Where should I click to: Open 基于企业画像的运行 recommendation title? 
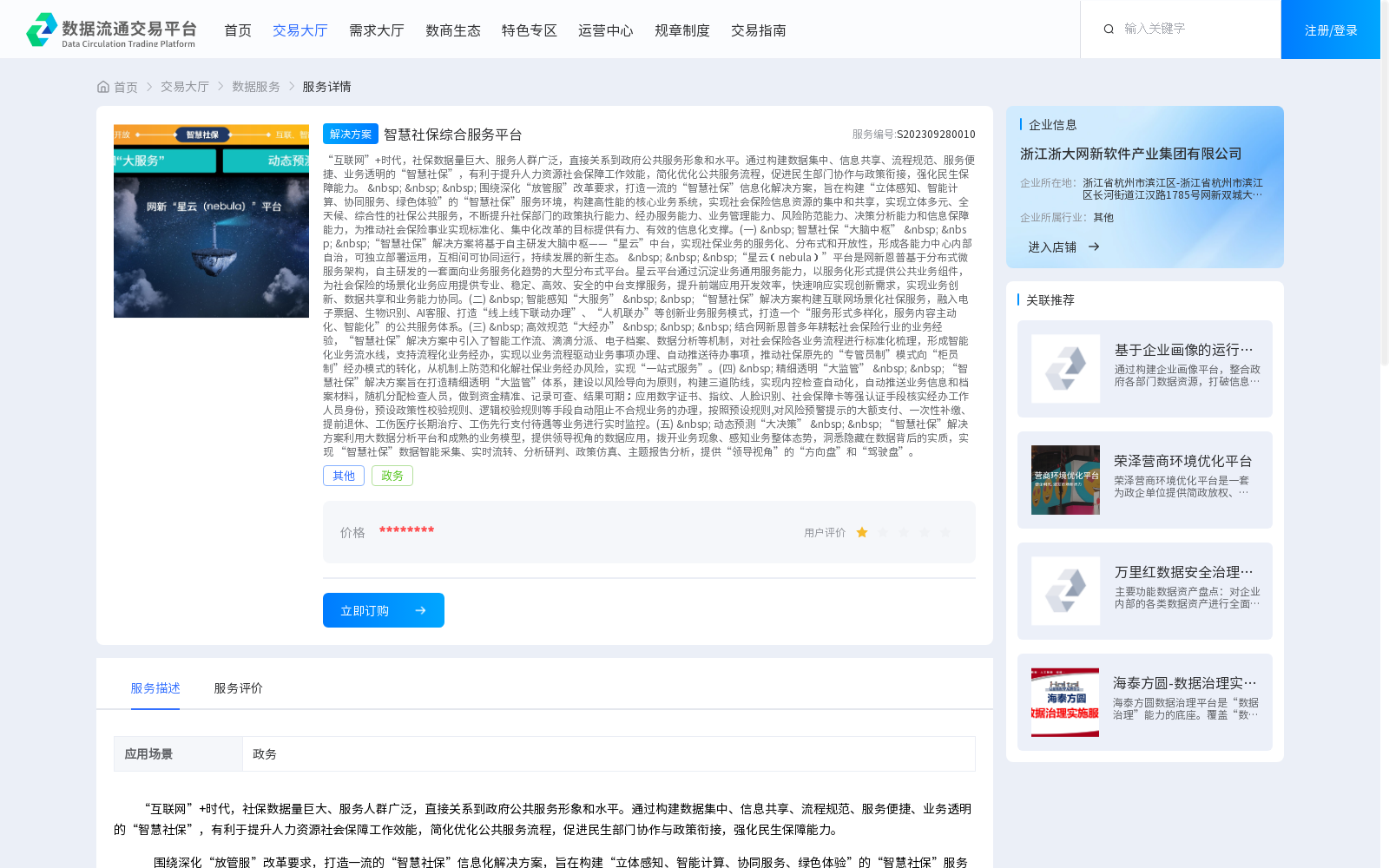point(1184,350)
